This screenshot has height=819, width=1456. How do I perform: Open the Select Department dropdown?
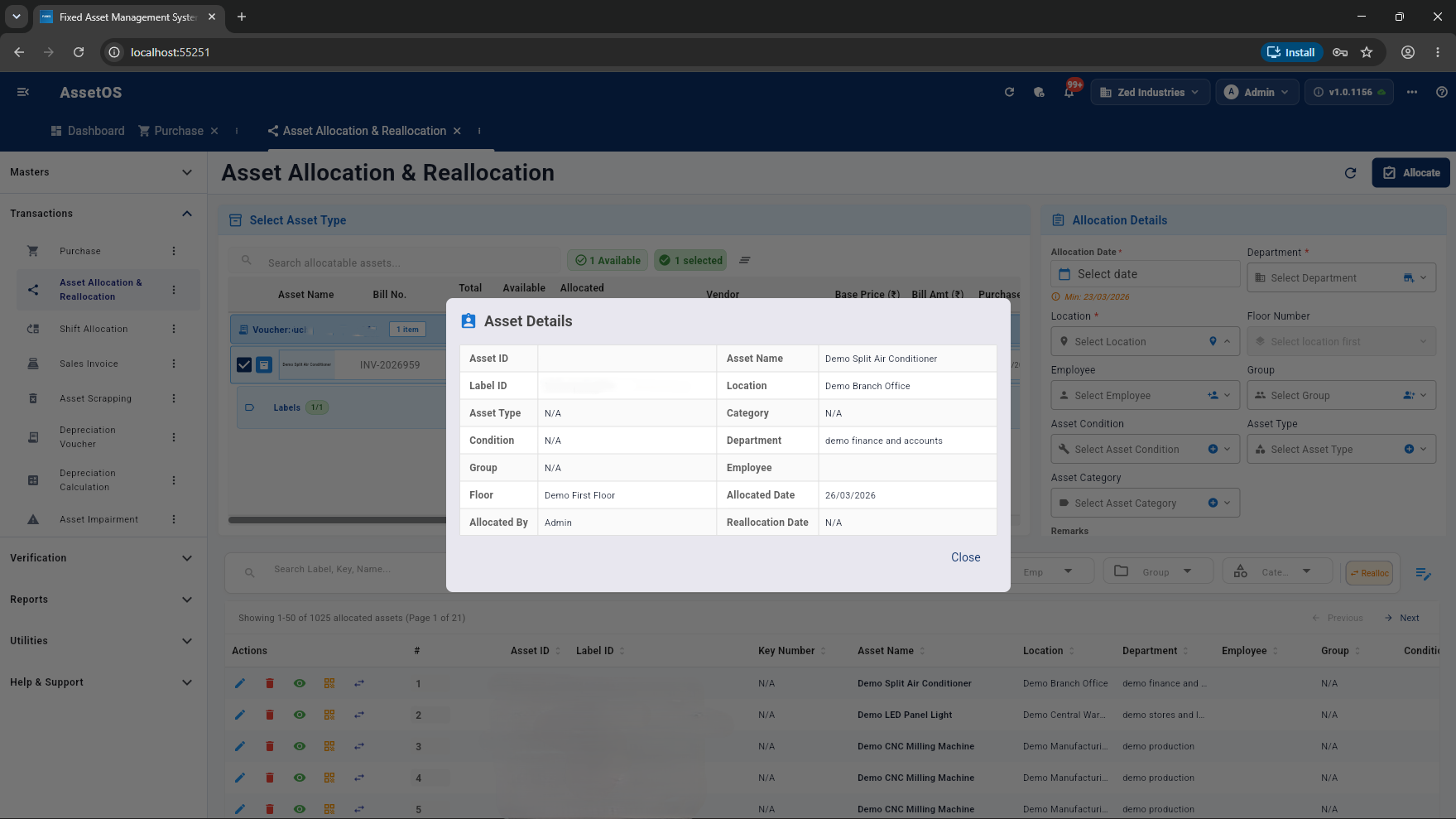(1341, 277)
